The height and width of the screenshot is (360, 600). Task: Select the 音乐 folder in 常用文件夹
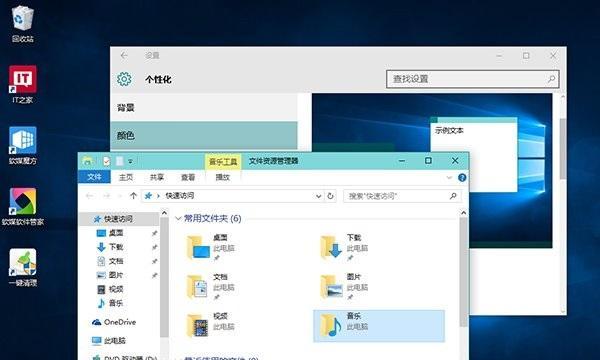pyautogui.click(x=379, y=326)
